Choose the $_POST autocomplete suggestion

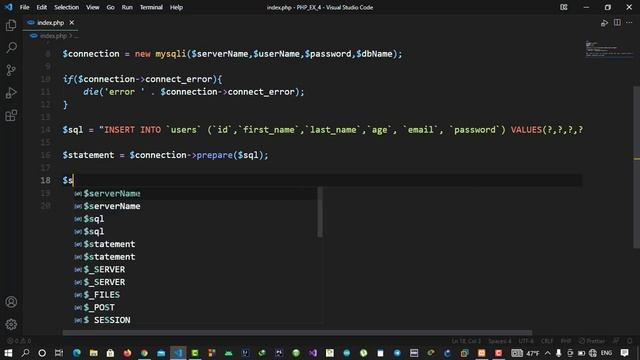coord(195,307)
